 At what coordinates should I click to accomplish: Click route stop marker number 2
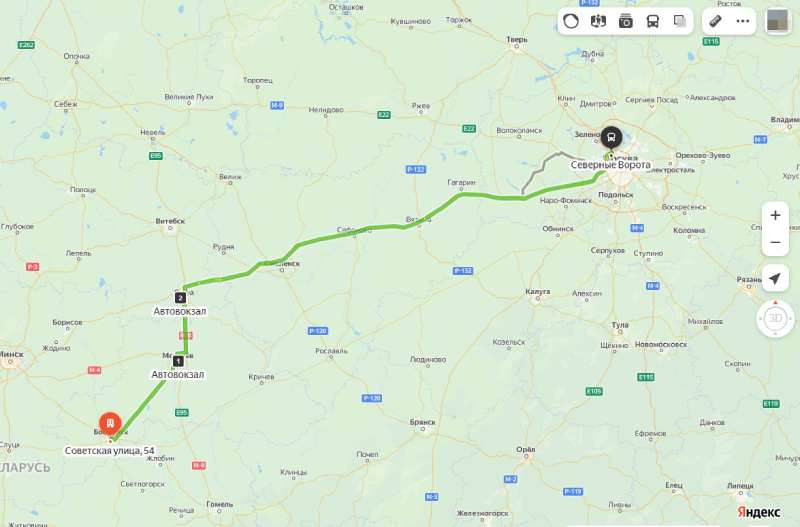180,297
